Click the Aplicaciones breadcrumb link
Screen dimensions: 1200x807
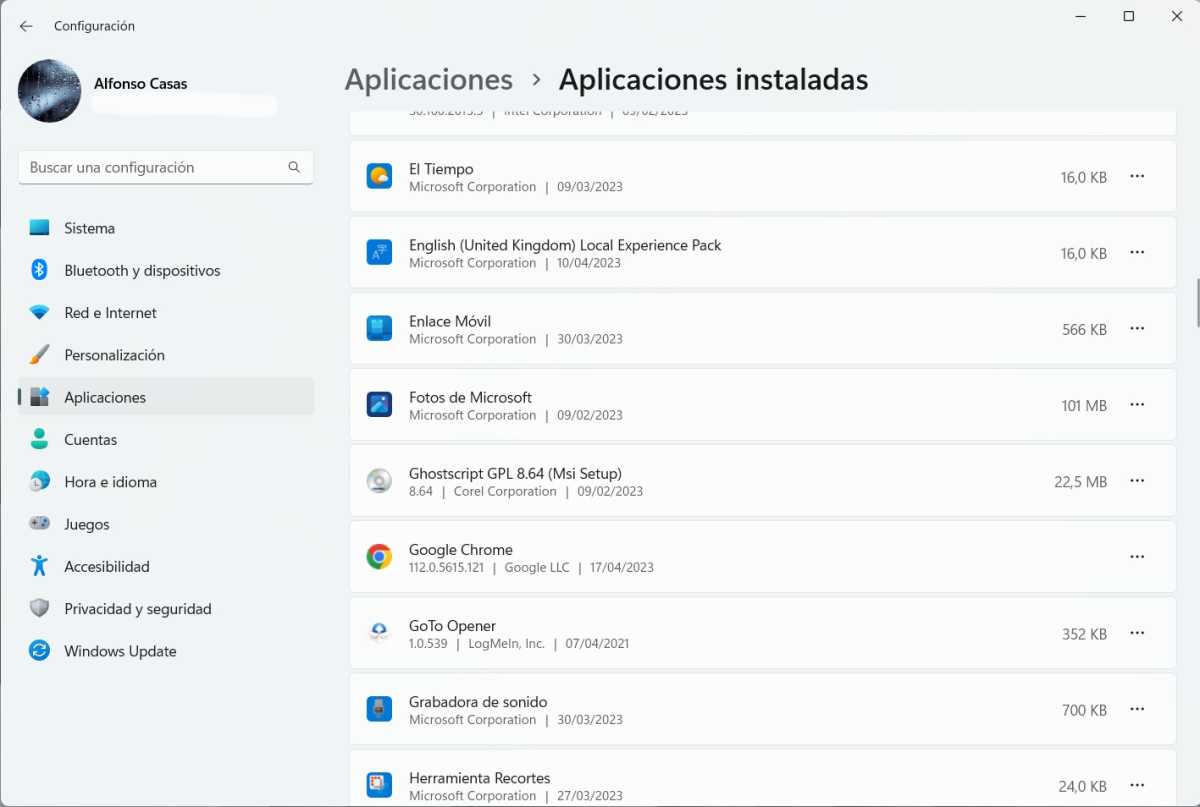pyautogui.click(x=429, y=80)
